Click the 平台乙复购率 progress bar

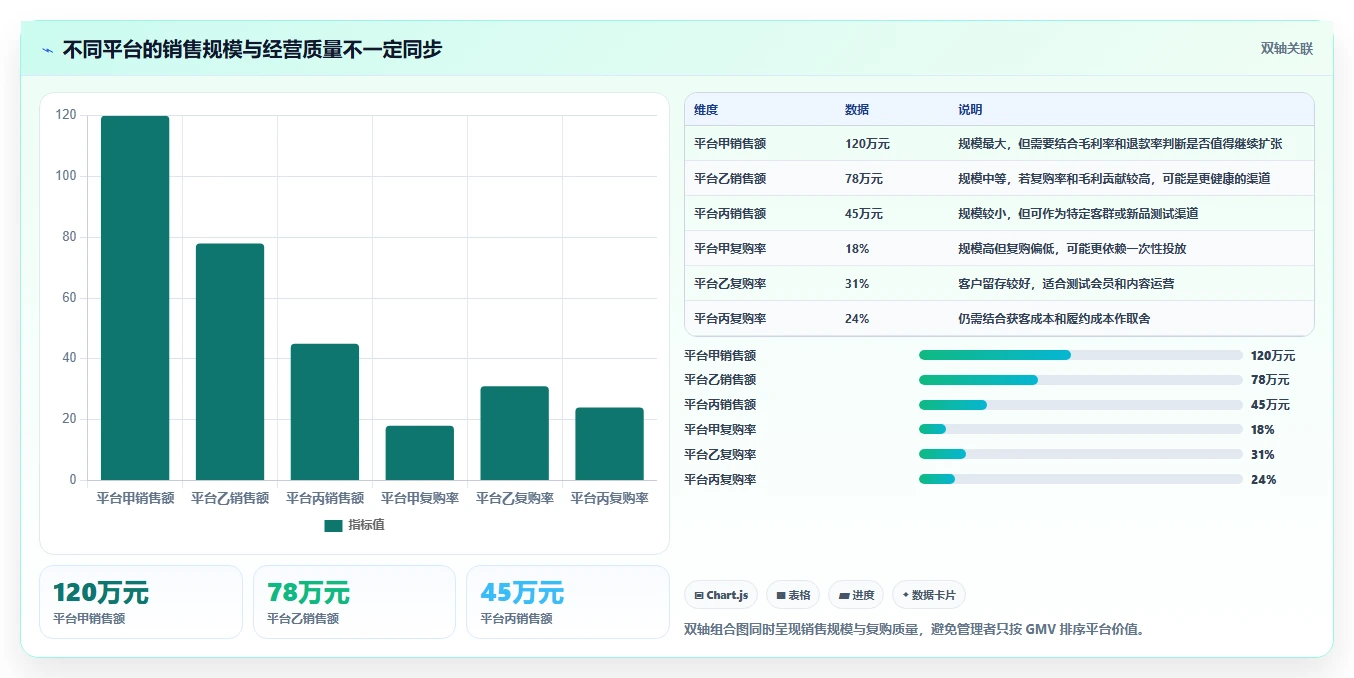pos(1081,455)
